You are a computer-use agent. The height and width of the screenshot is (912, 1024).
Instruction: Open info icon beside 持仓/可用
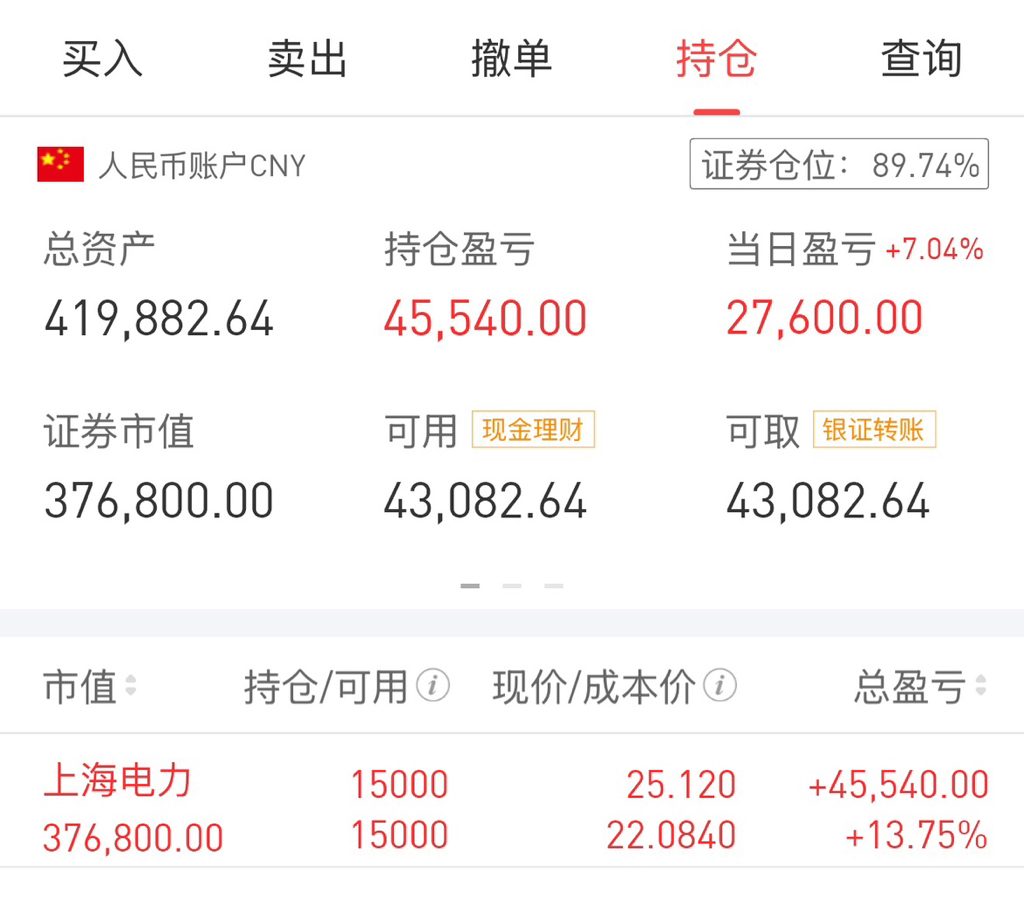click(x=432, y=686)
